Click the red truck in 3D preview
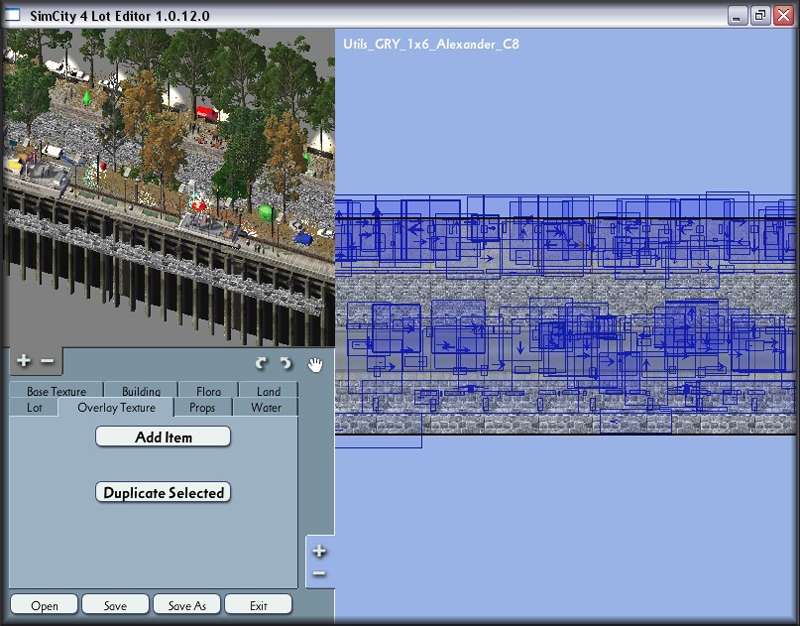 click(x=207, y=113)
